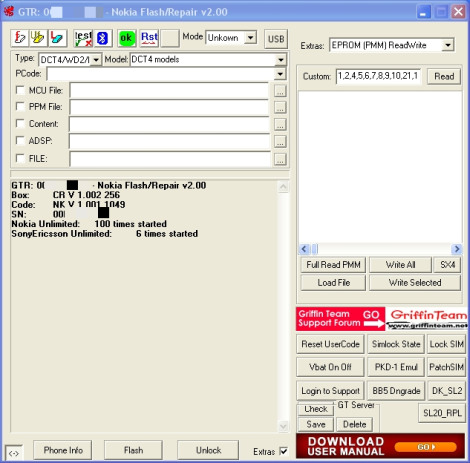Screen dimensions: 470x463
Task: Click Write Selected button
Action: click(415, 283)
